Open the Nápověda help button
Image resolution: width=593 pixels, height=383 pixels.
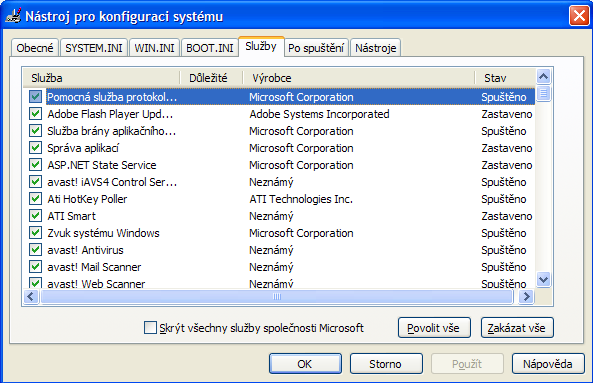[548, 364]
